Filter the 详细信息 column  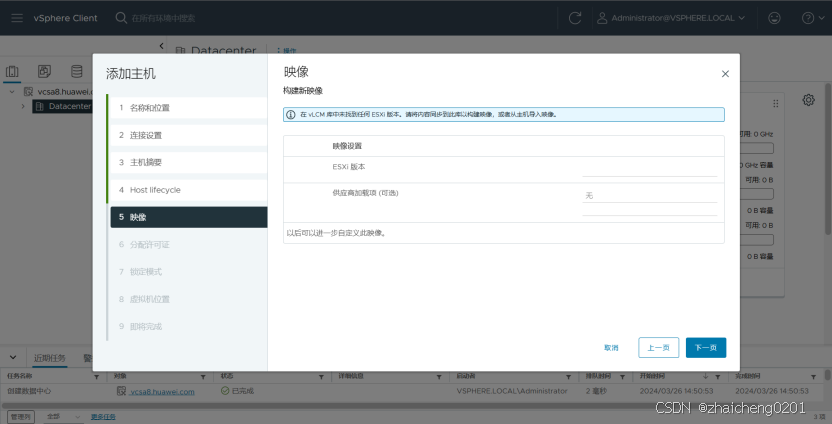tap(439, 377)
